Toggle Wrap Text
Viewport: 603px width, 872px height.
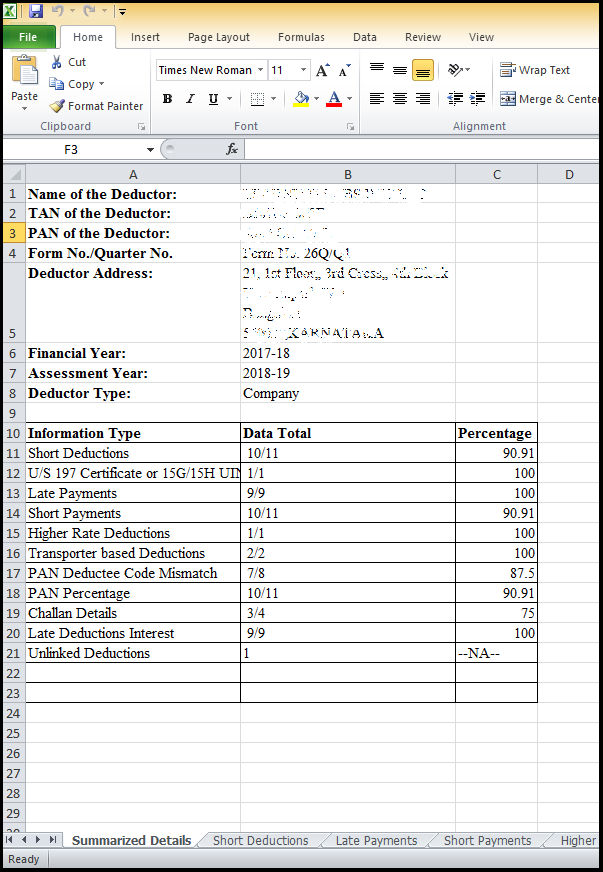point(535,70)
